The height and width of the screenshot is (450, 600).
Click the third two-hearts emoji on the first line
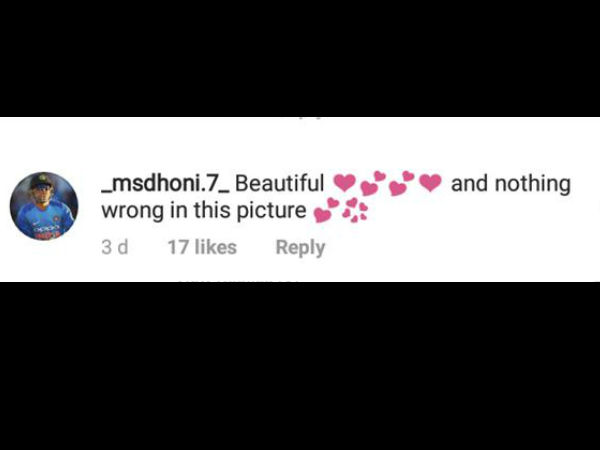tap(401, 183)
